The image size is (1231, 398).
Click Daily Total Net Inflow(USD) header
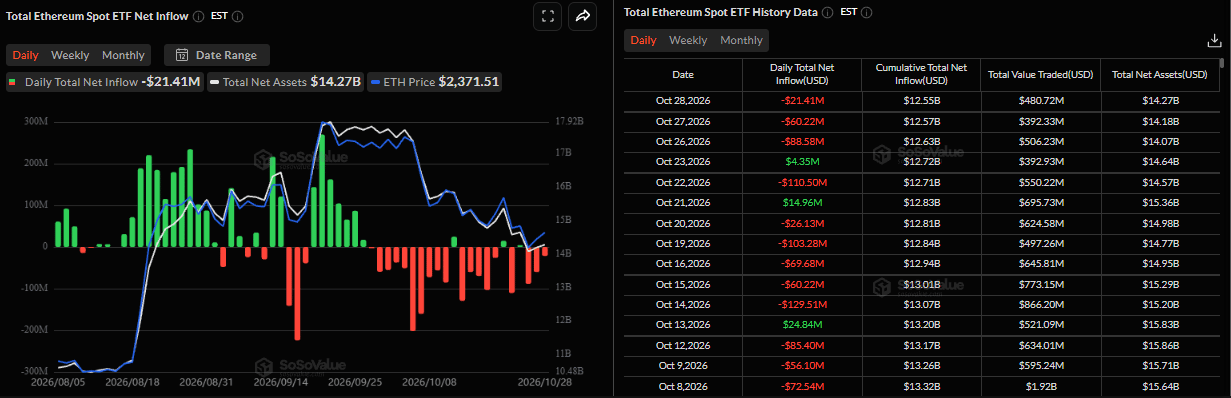802,74
